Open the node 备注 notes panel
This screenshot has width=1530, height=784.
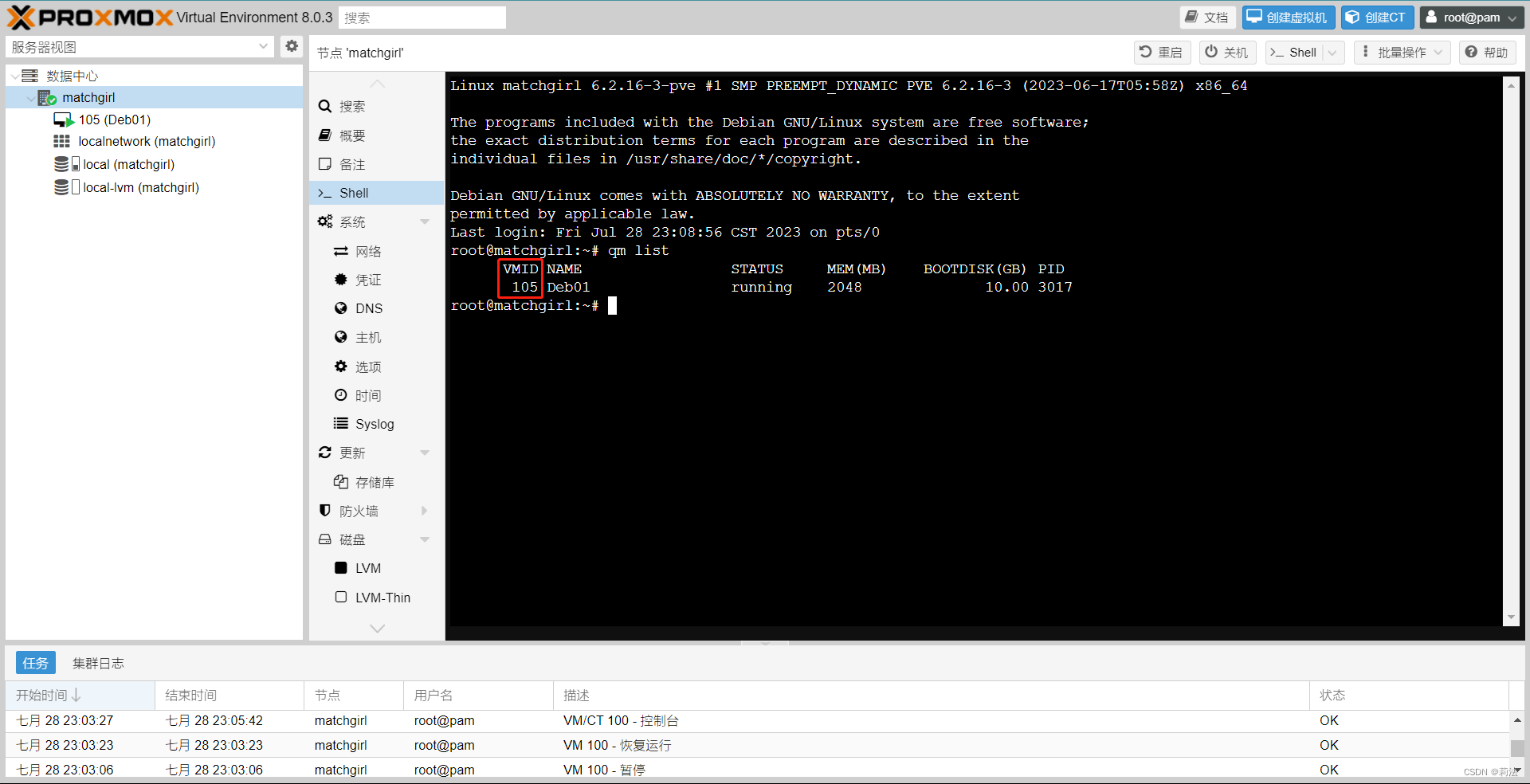coord(353,163)
